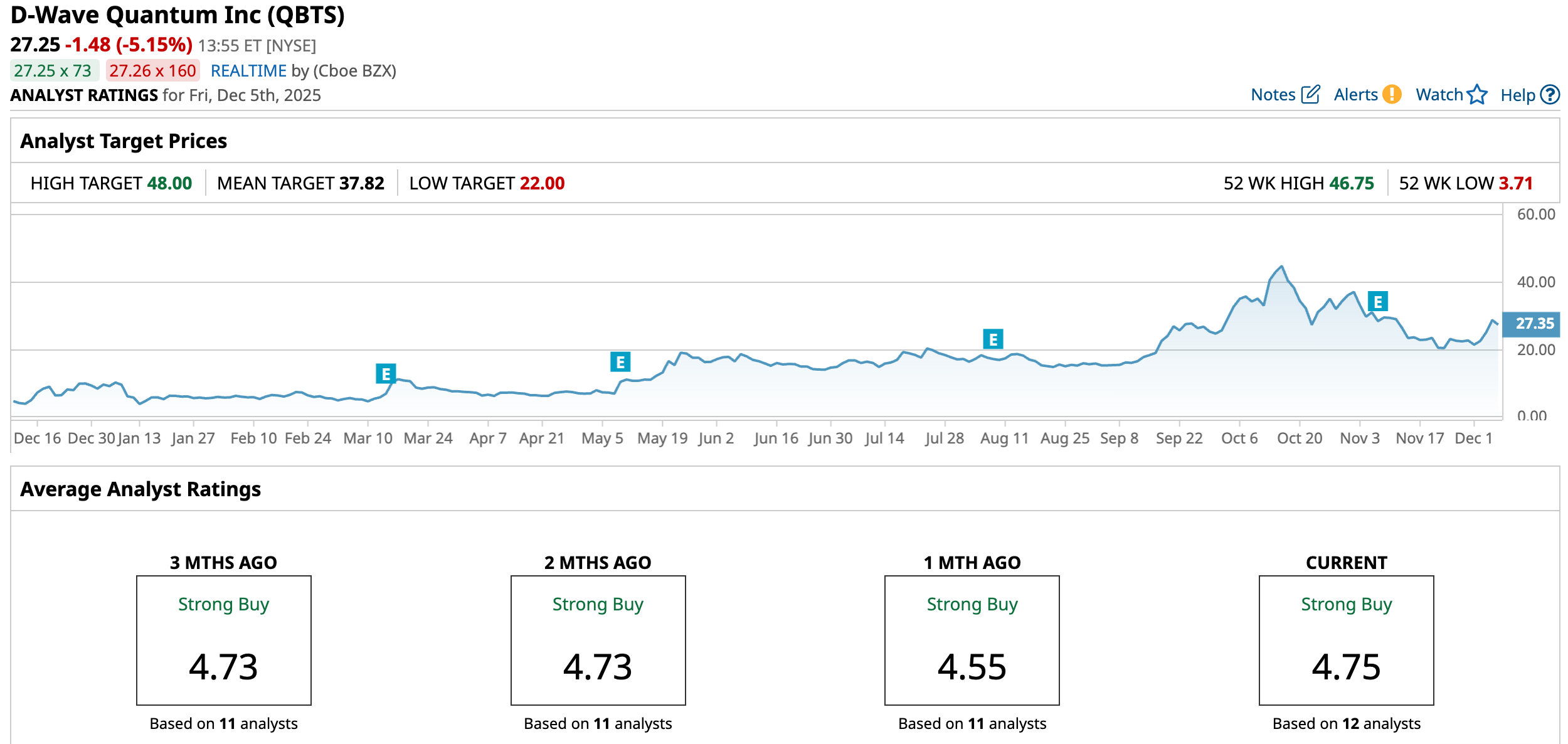This screenshot has height=744, width=1568.
Task: Click the red ask quote 27.26 x 160
Action: (152, 71)
